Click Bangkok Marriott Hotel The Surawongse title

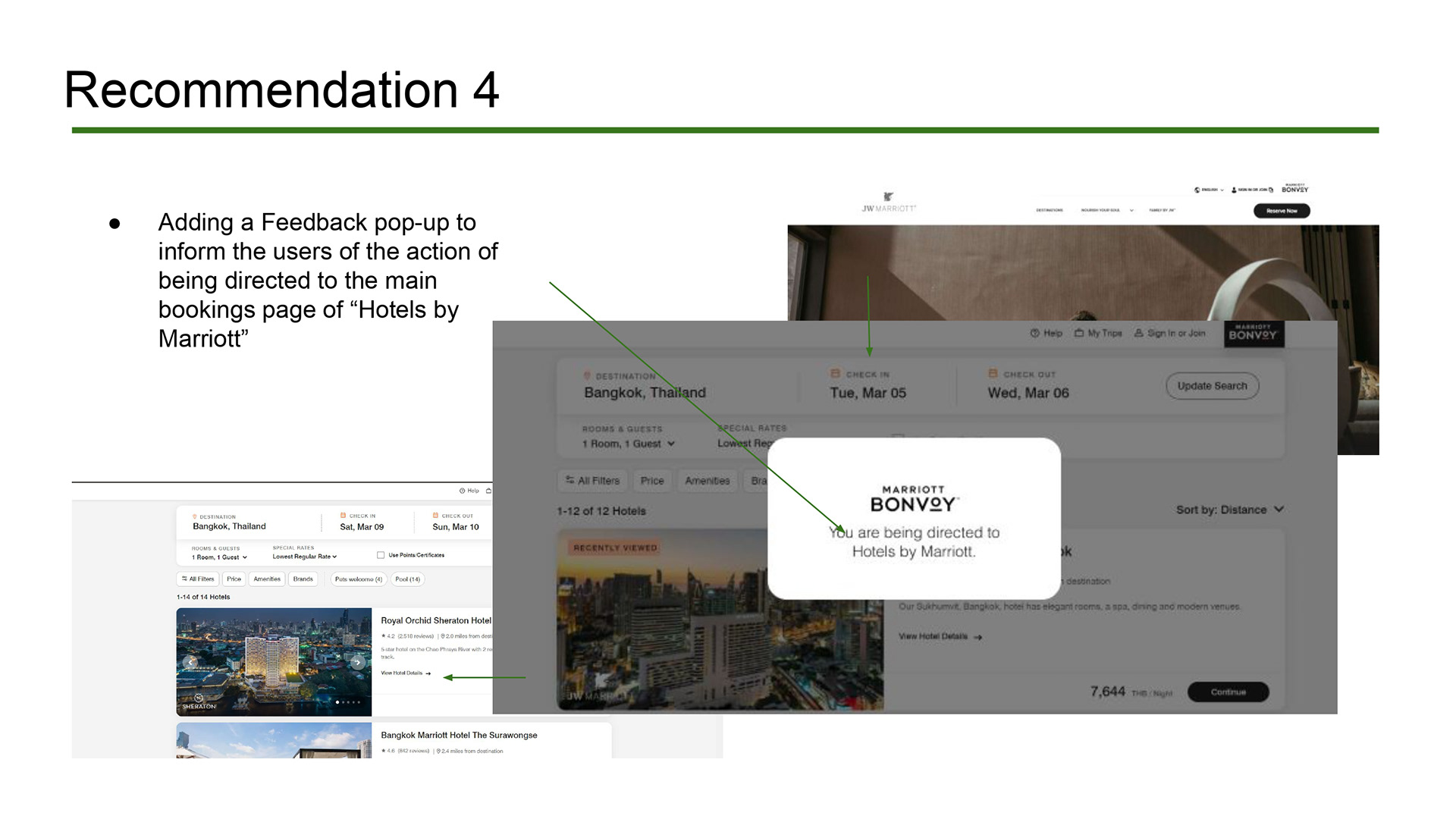(459, 735)
